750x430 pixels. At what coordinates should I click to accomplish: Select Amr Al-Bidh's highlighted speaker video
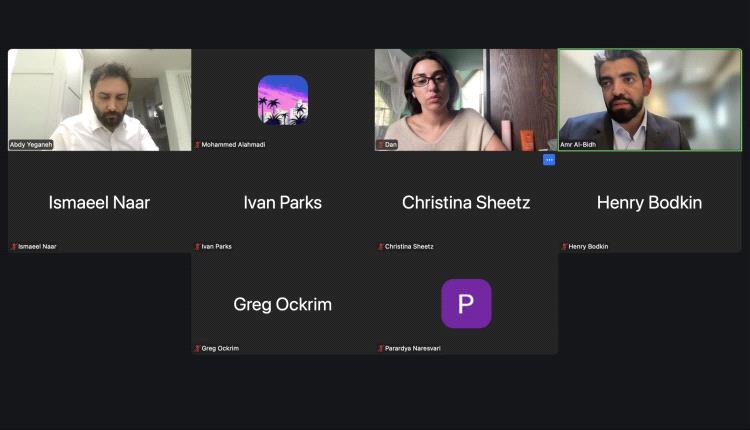(650, 100)
